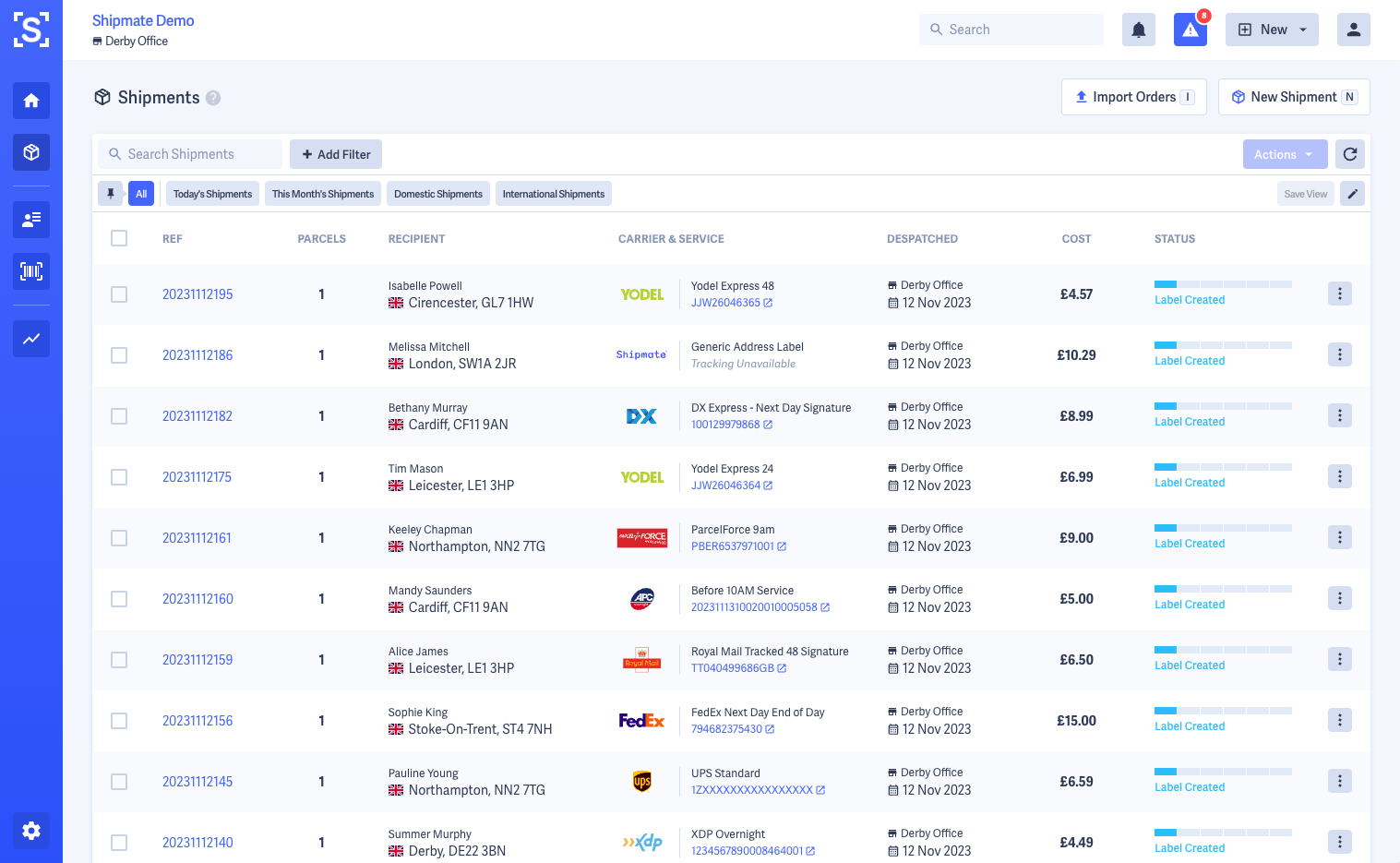The height and width of the screenshot is (863, 1400).
Task: Click the New Shipment button
Action: pyautogui.click(x=1294, y=97)
